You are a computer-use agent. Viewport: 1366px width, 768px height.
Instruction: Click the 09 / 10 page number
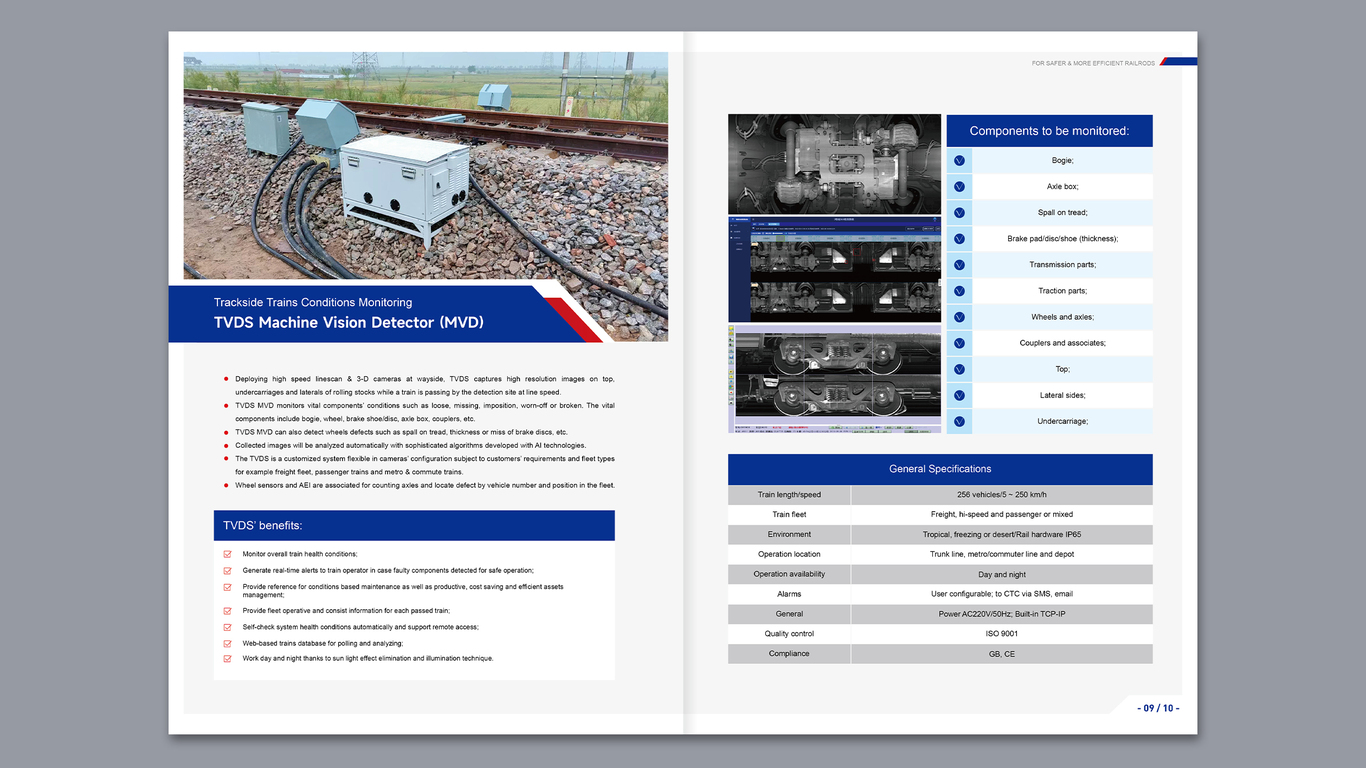click(x=1158, y=708)
